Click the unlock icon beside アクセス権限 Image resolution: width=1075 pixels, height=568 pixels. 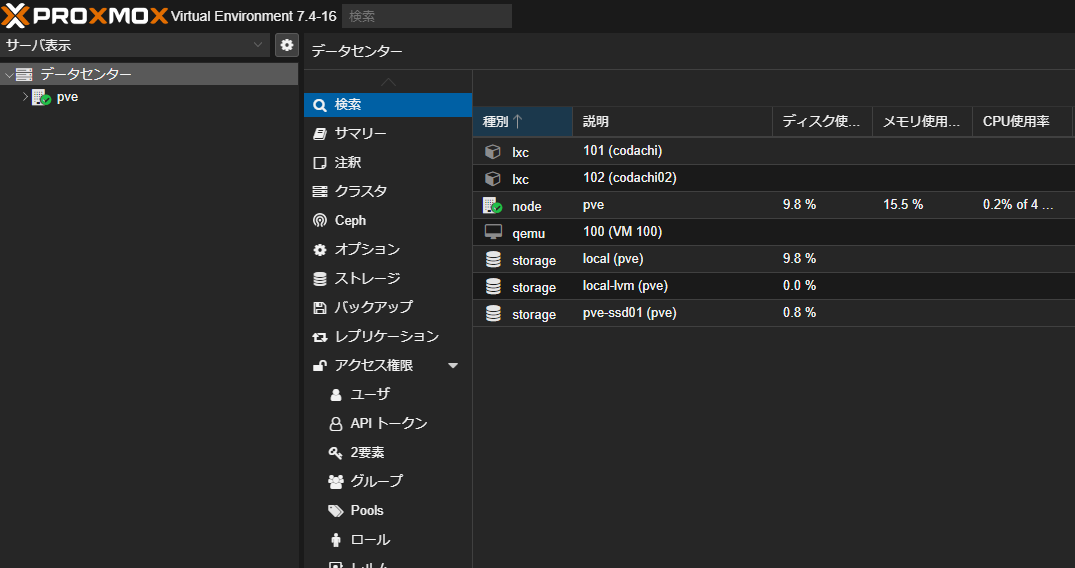pyautogui.click(x=319, y=366)
